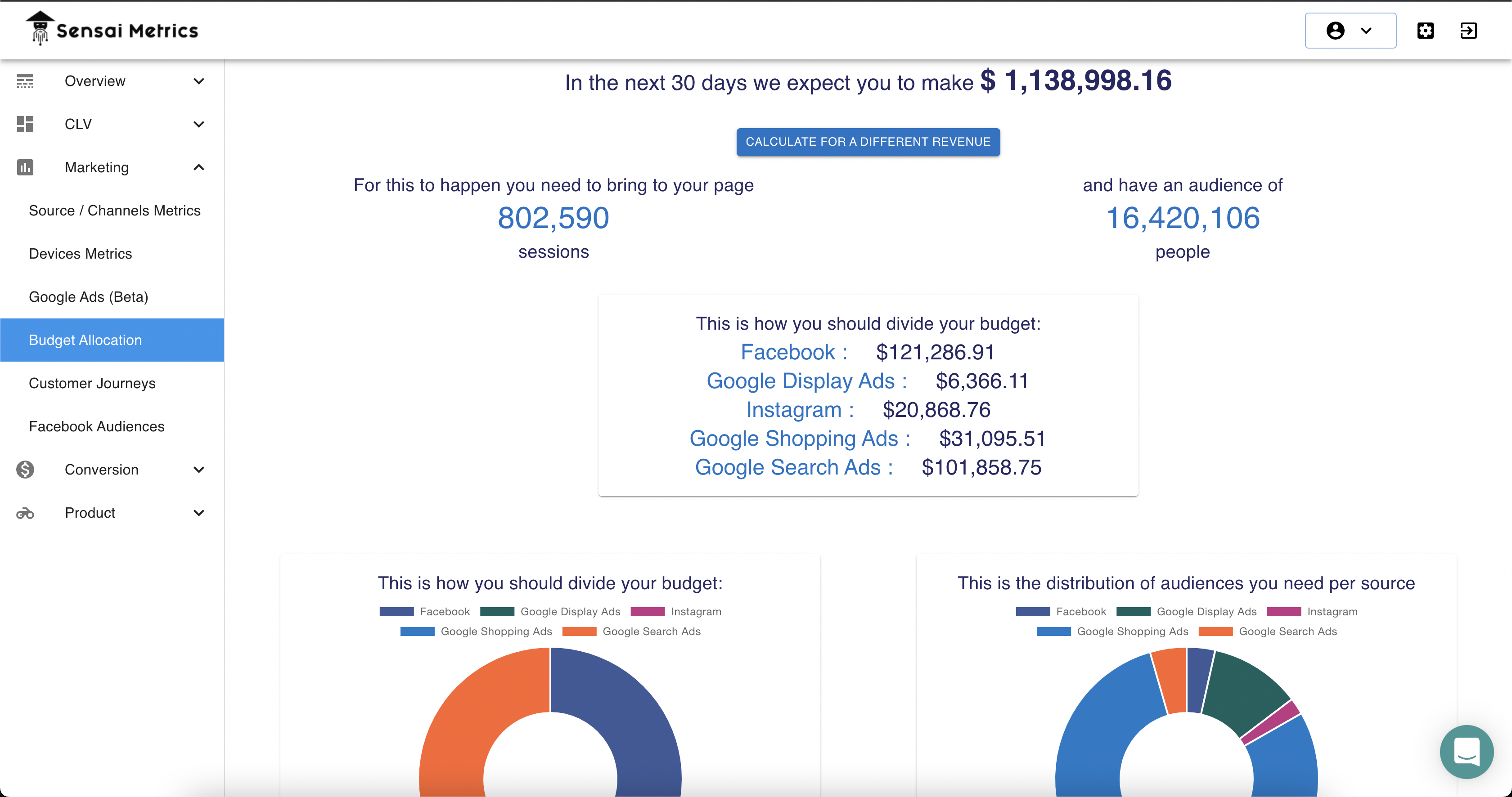Expand the CLV menu chevron

pos(199,124)
